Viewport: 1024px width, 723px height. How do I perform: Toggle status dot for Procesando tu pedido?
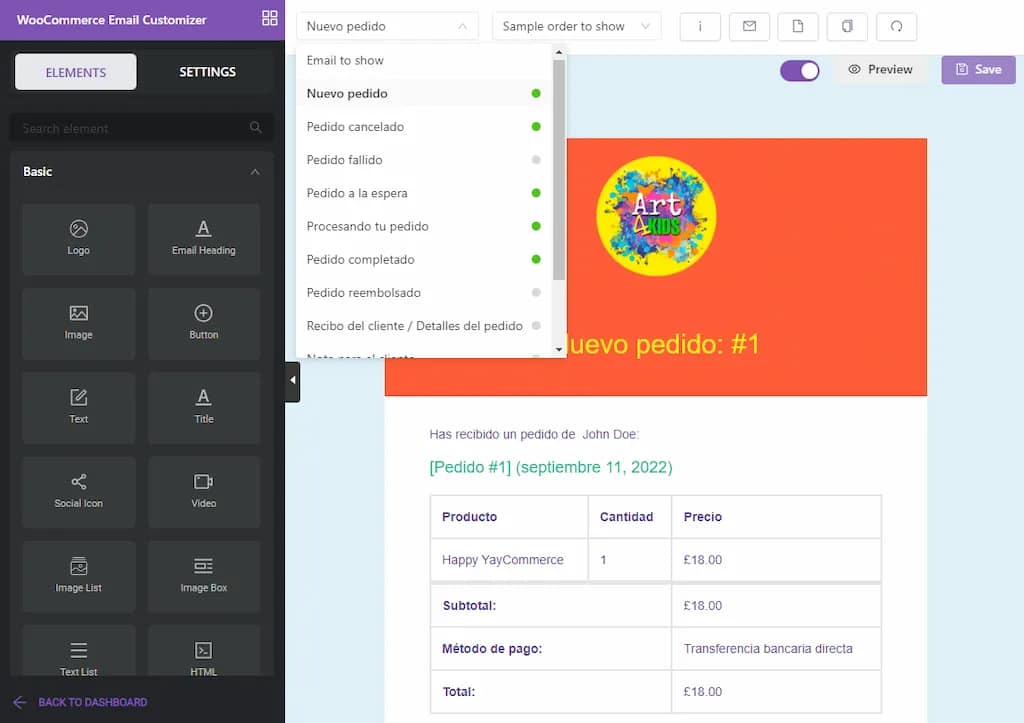[536, 226]
